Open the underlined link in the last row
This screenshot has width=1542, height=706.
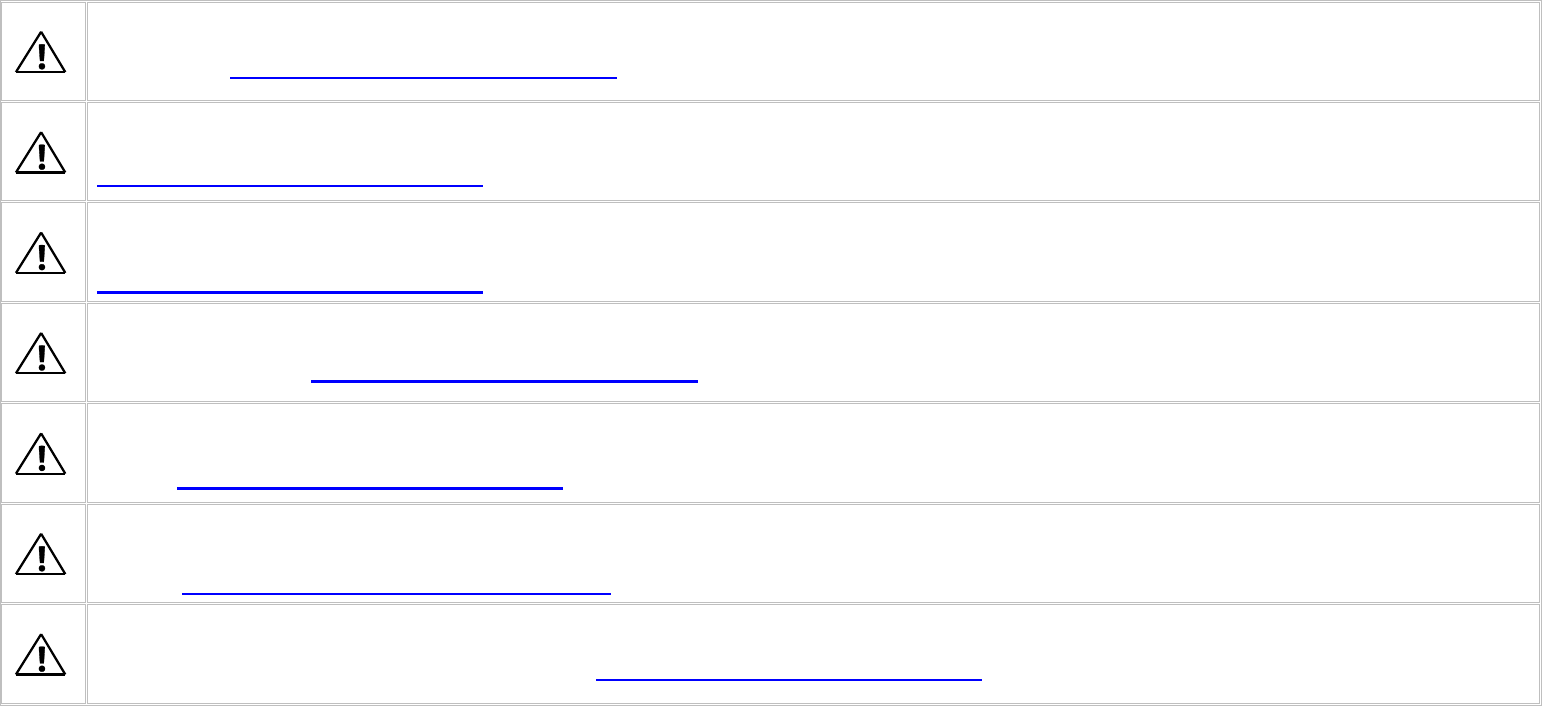(x=789, y=679)
